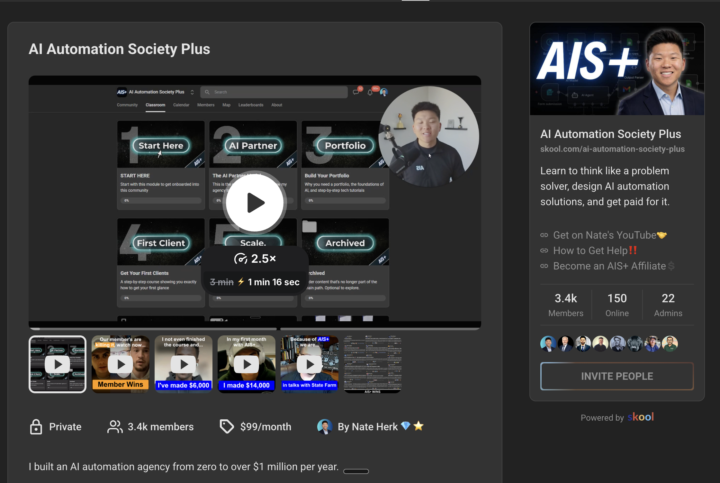Click the first member avatar in sidebar
The width and height of the screenshot is (720, 483).
(x=548, y=343)
